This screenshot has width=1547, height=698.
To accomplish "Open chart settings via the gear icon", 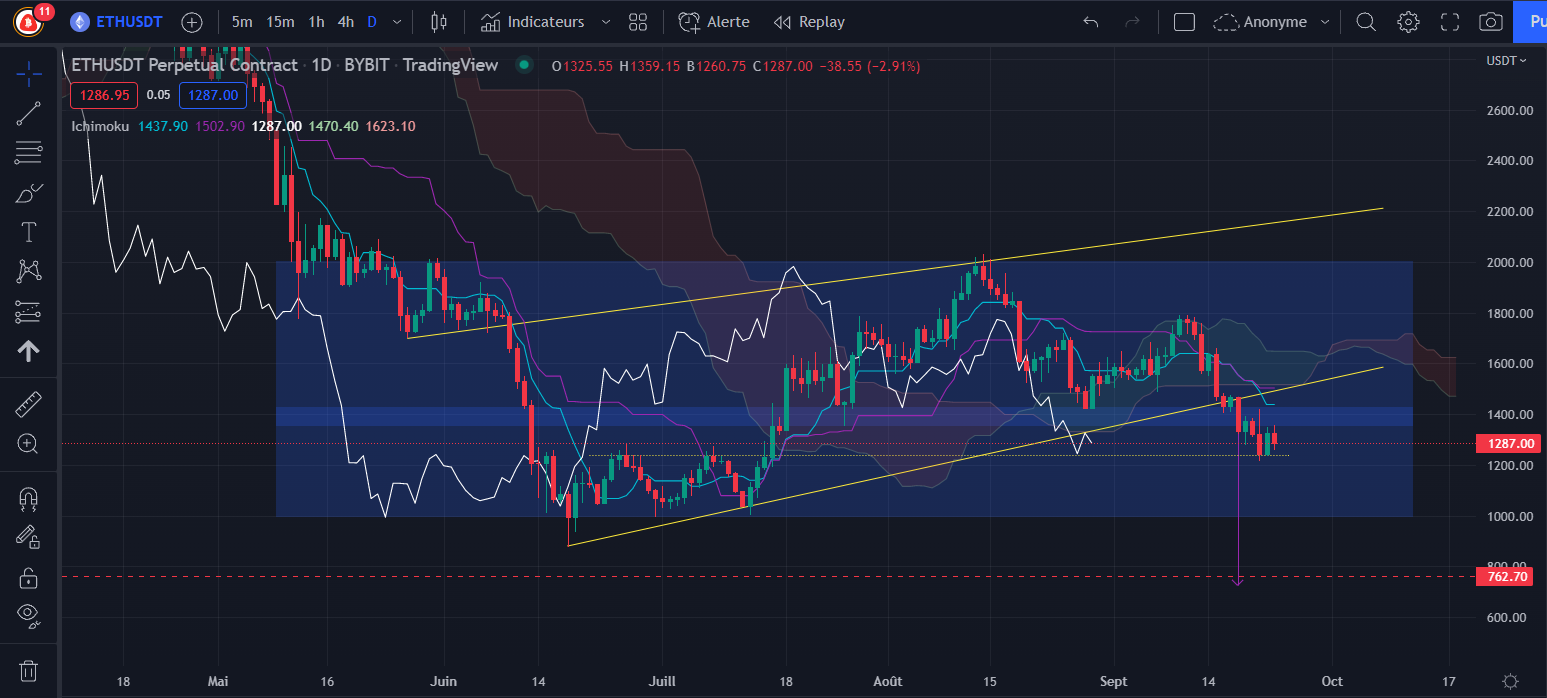I will (x=1407, y=21).
